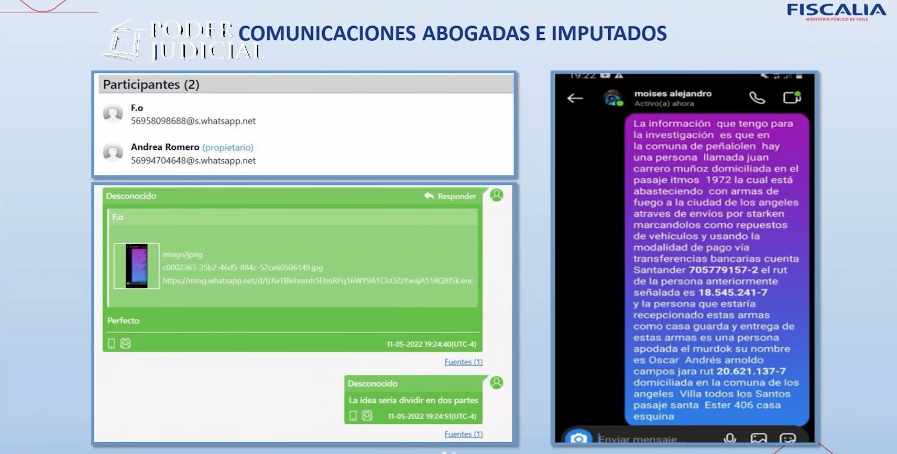
Task: Click the green avatar beside first Desconocido message
Action: [x=496, y=195]
